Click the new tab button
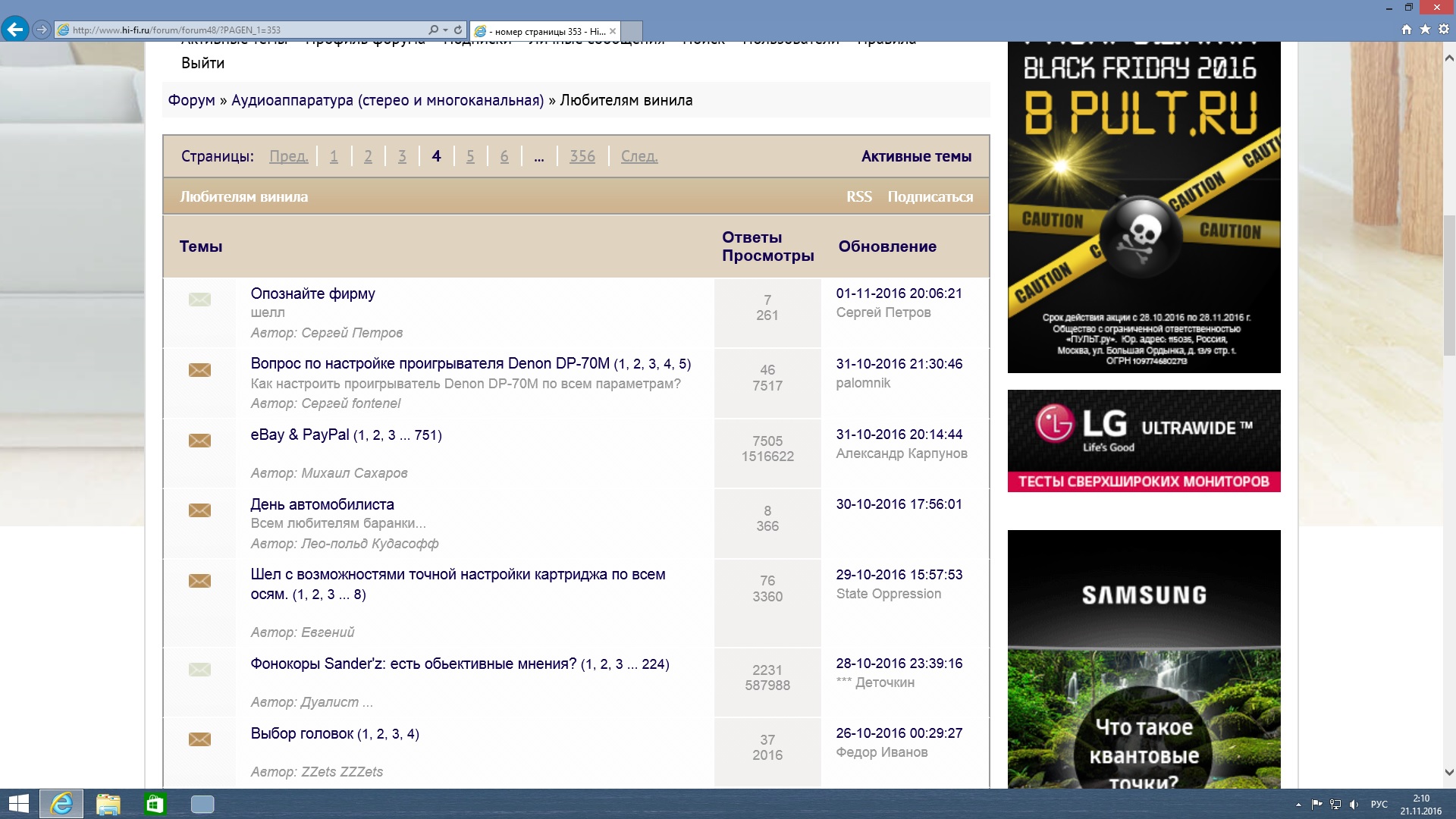1456x819 pixels. click(632, 31)
